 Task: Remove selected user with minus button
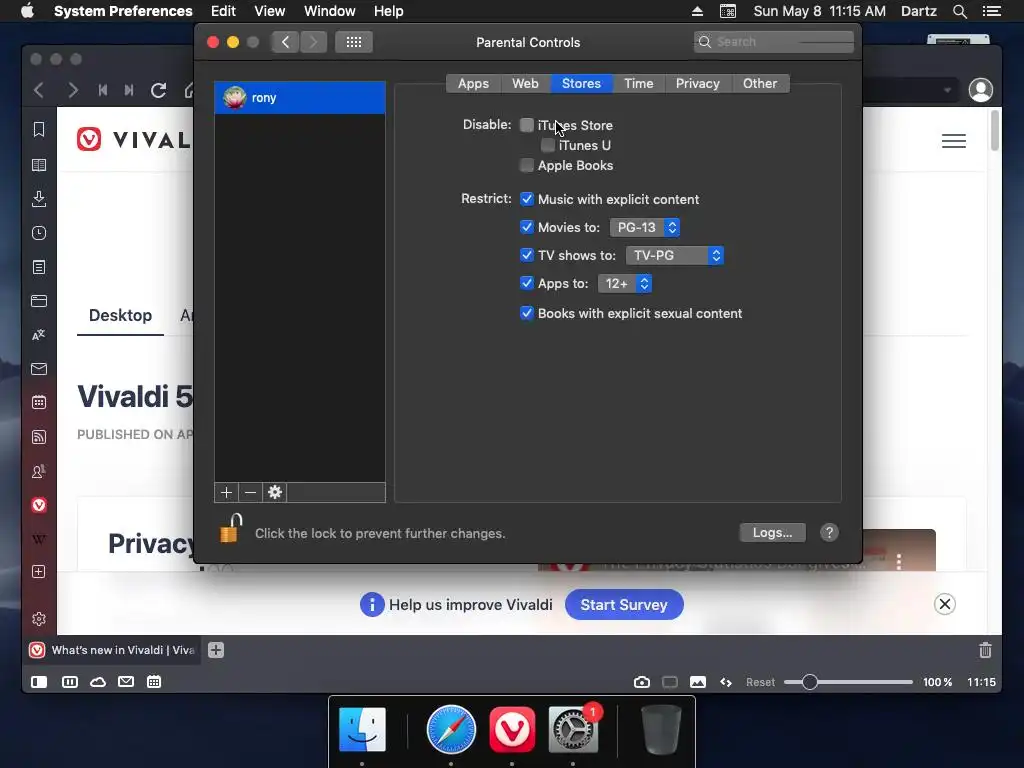[250, 492]
